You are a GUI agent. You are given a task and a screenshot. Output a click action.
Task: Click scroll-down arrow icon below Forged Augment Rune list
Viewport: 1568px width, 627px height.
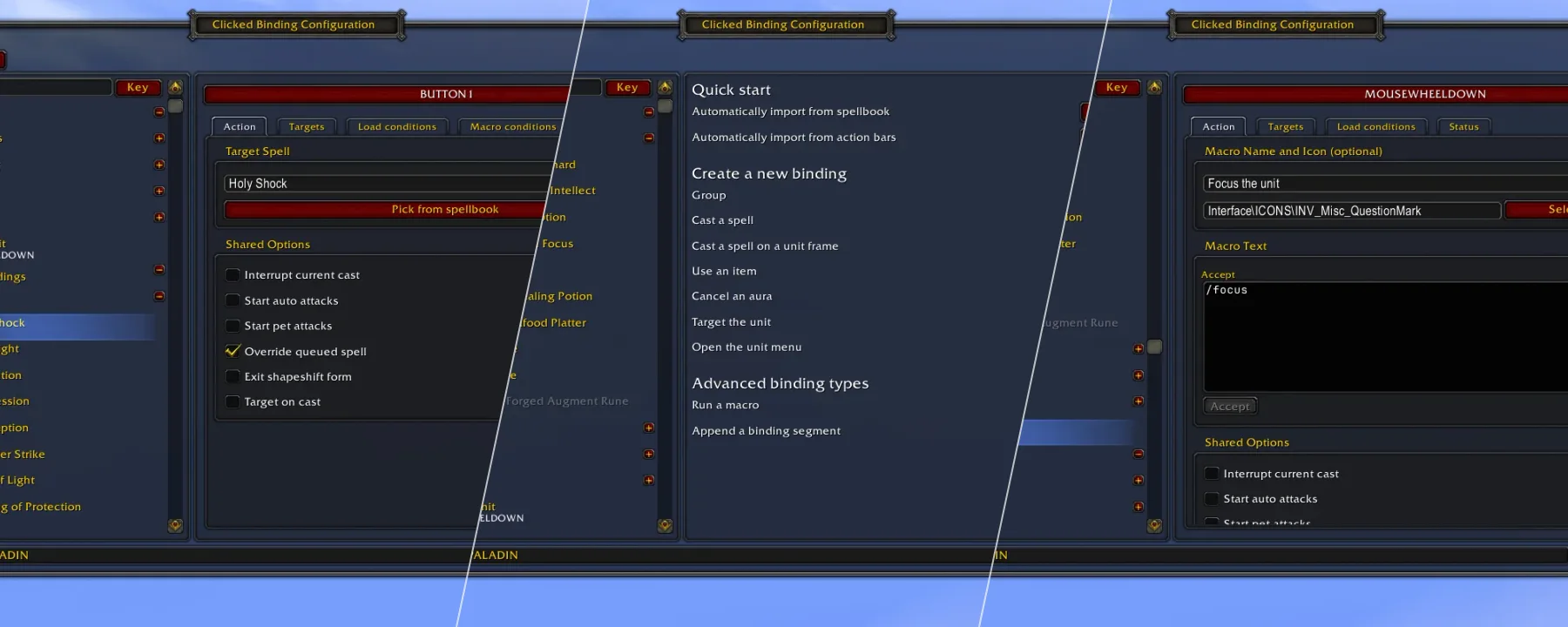(x=665, y=526)
